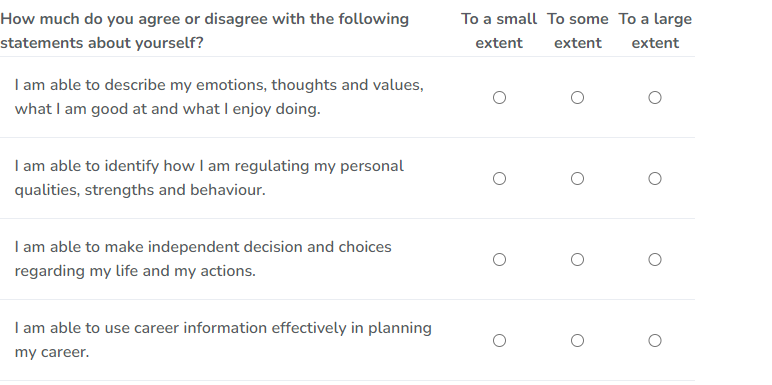The height and width of the screenshot is (385, 772).
Task: Click the question heading about agreeing with statements
Action: (x=204, y=31)
